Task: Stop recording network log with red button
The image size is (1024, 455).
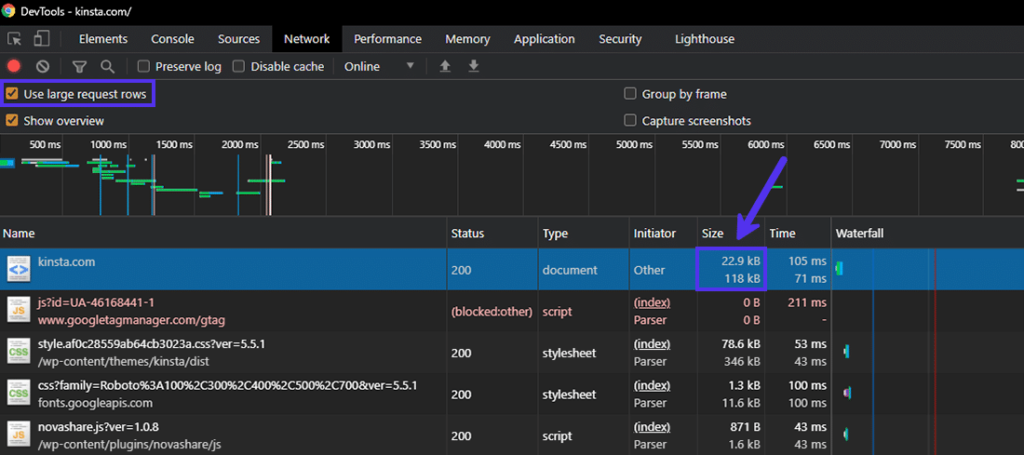Action: 14,66
